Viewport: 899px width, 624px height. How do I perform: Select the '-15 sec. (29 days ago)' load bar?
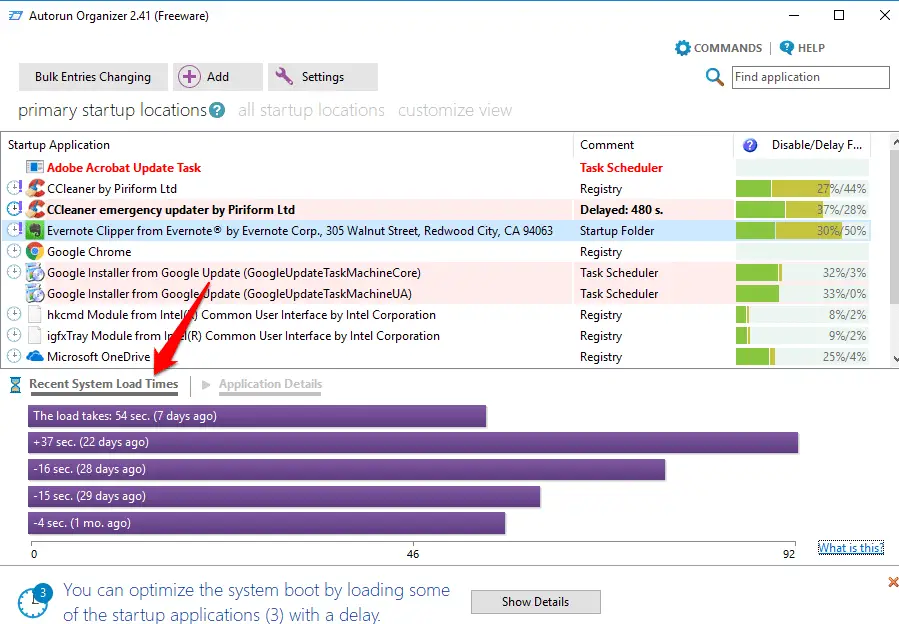click(x=284, y=496)
